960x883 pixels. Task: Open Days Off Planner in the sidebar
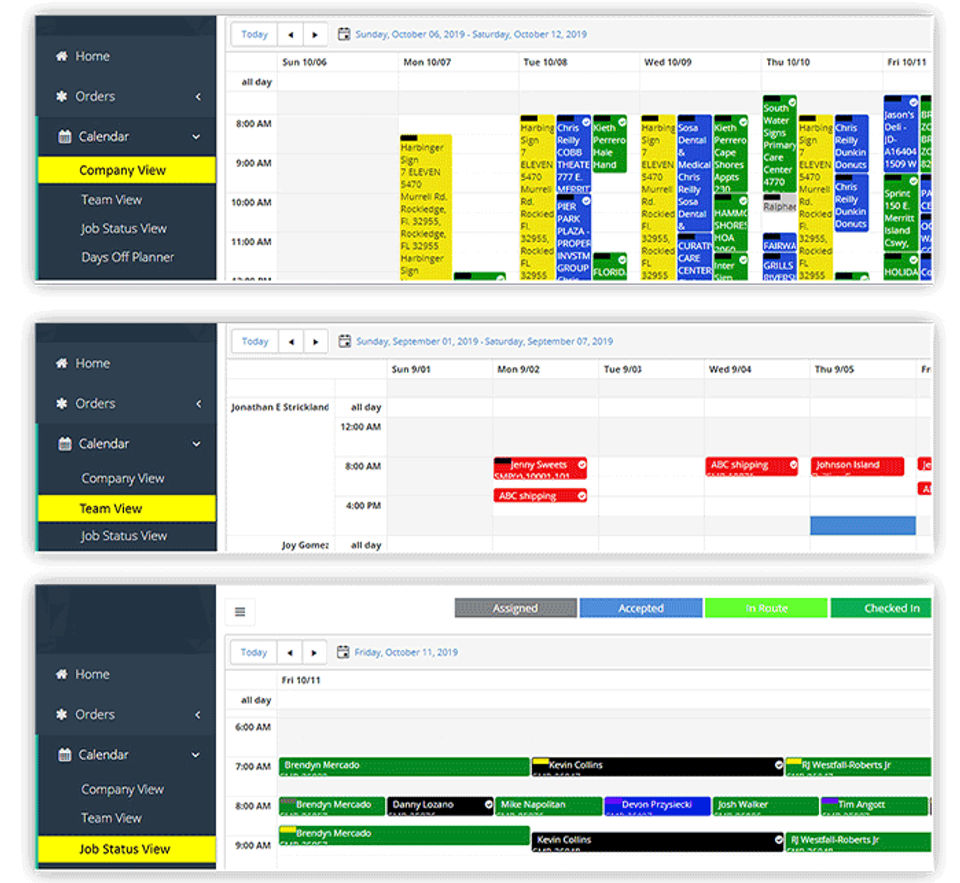pyautogui.click(x=127, y=257)
